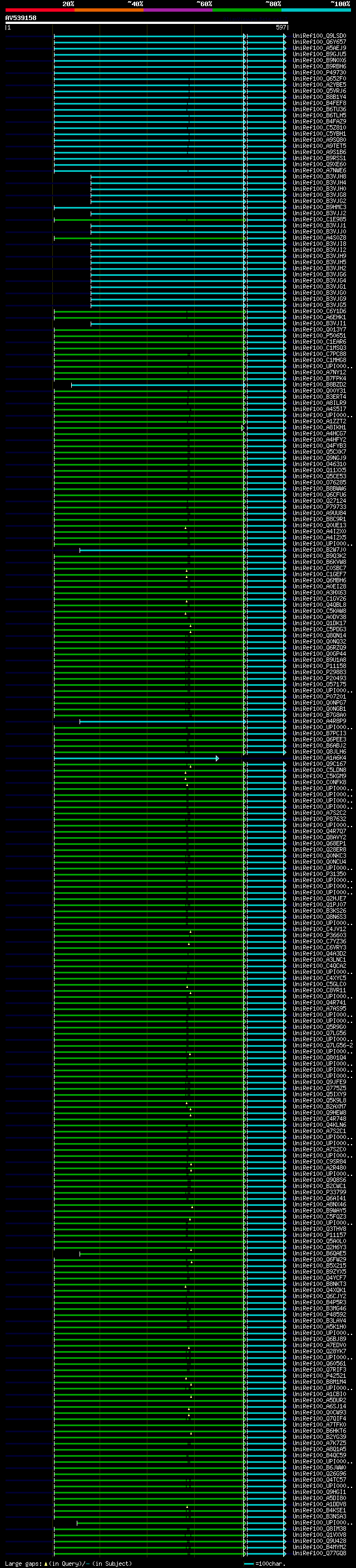Select hit label UniRef100_O76285
Screen dimensions: 356x1568
[319, 482]
